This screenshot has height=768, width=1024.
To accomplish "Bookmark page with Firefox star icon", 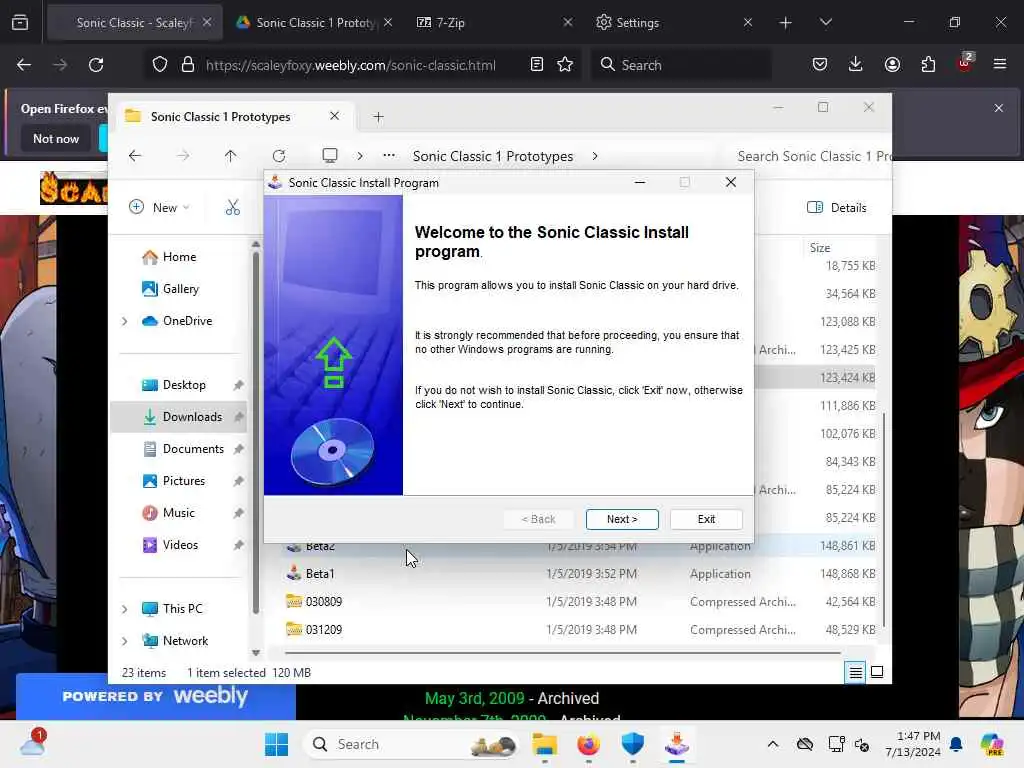I will [565, 65].
